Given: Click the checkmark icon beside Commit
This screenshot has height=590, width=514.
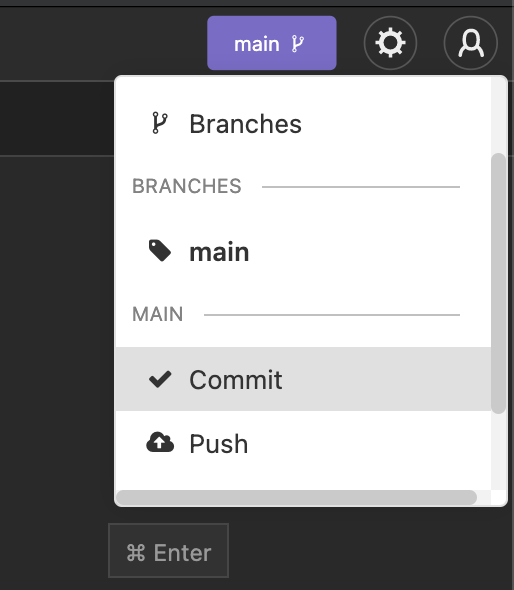Looking at the screenshot, I should click(160, 379).
